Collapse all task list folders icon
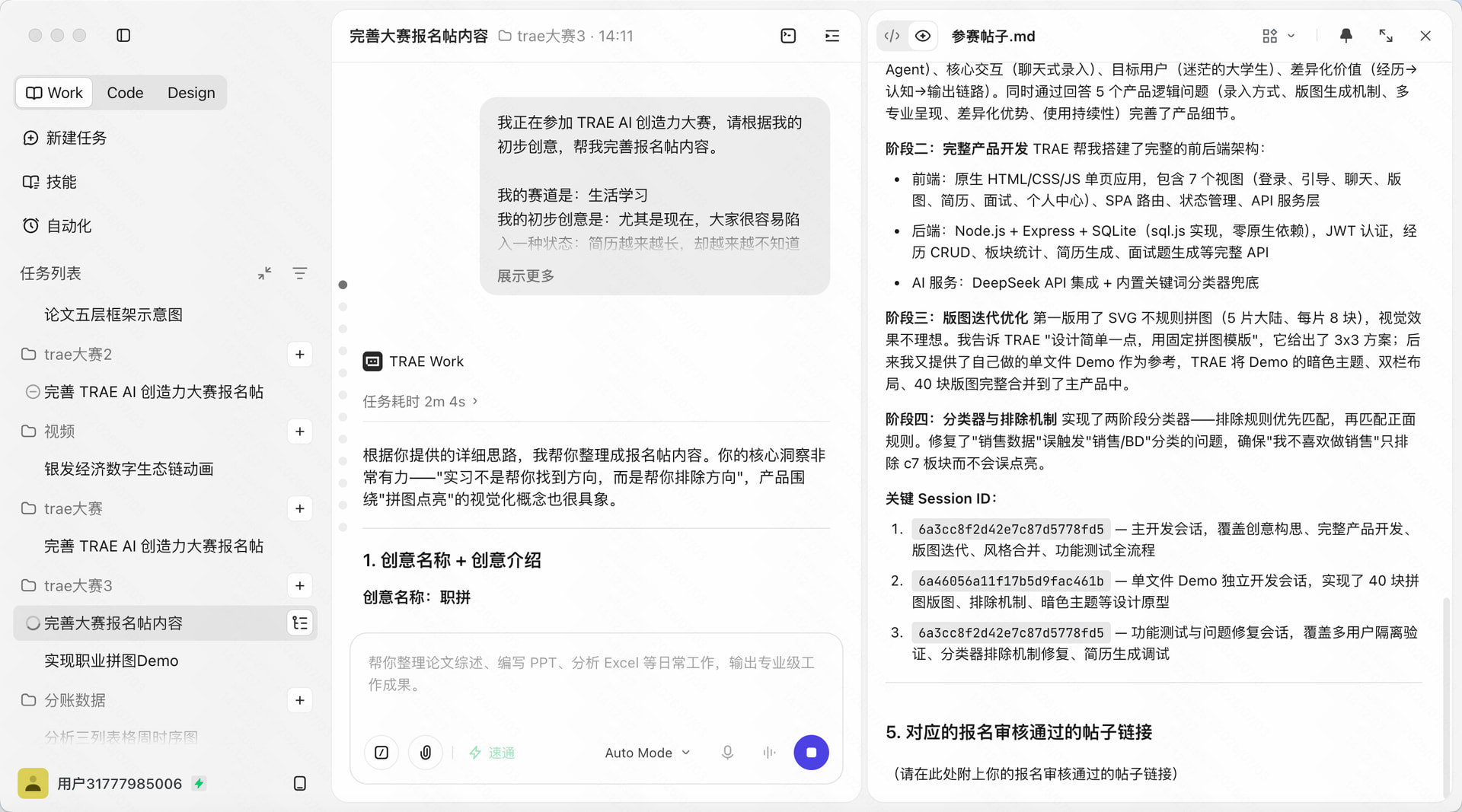The width and height of the screenshot is (1462, 812). coord(264,273)
